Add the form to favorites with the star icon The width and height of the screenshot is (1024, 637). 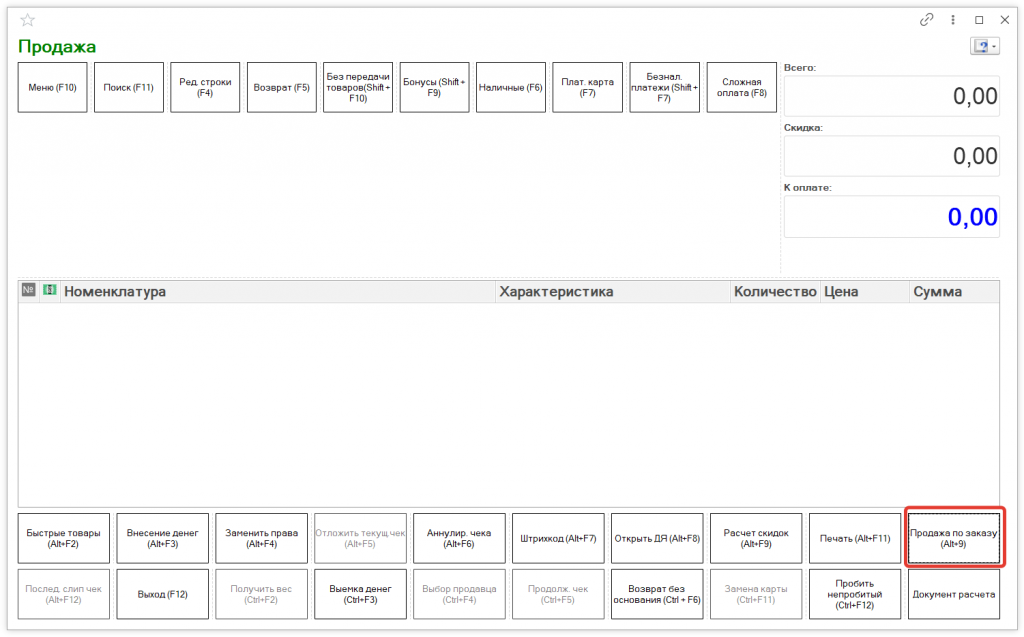pos(27,20)
